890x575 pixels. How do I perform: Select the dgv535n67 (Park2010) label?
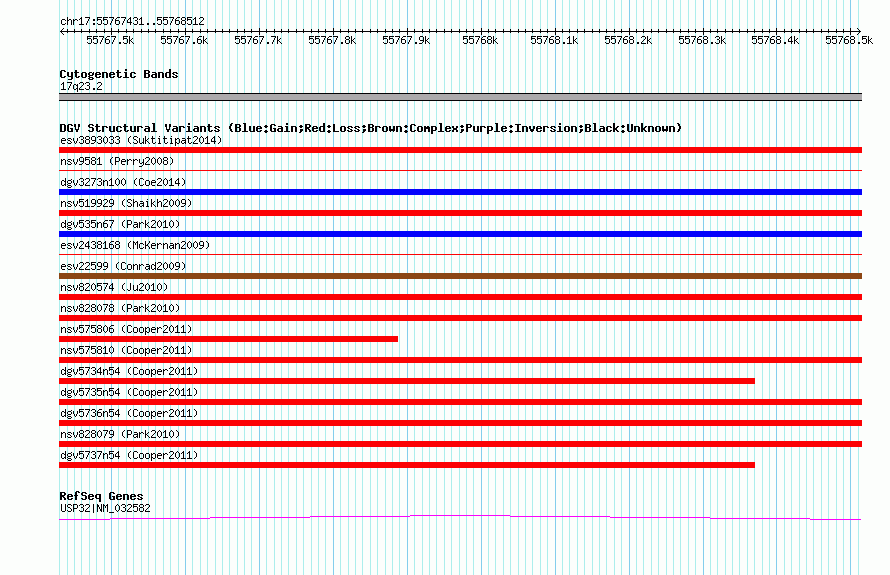120,224
